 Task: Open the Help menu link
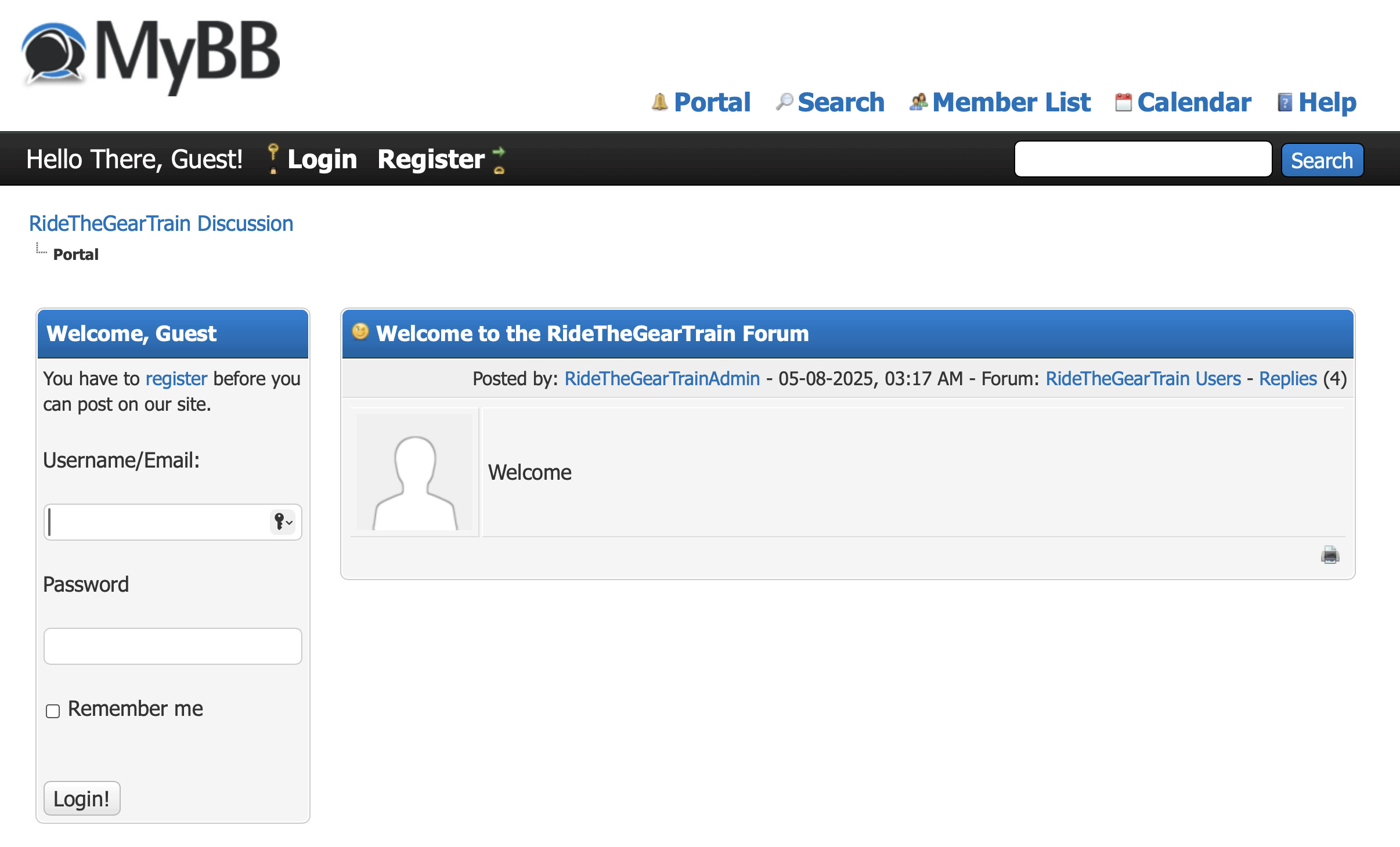pyautogui.click(x=1327, y=102)
